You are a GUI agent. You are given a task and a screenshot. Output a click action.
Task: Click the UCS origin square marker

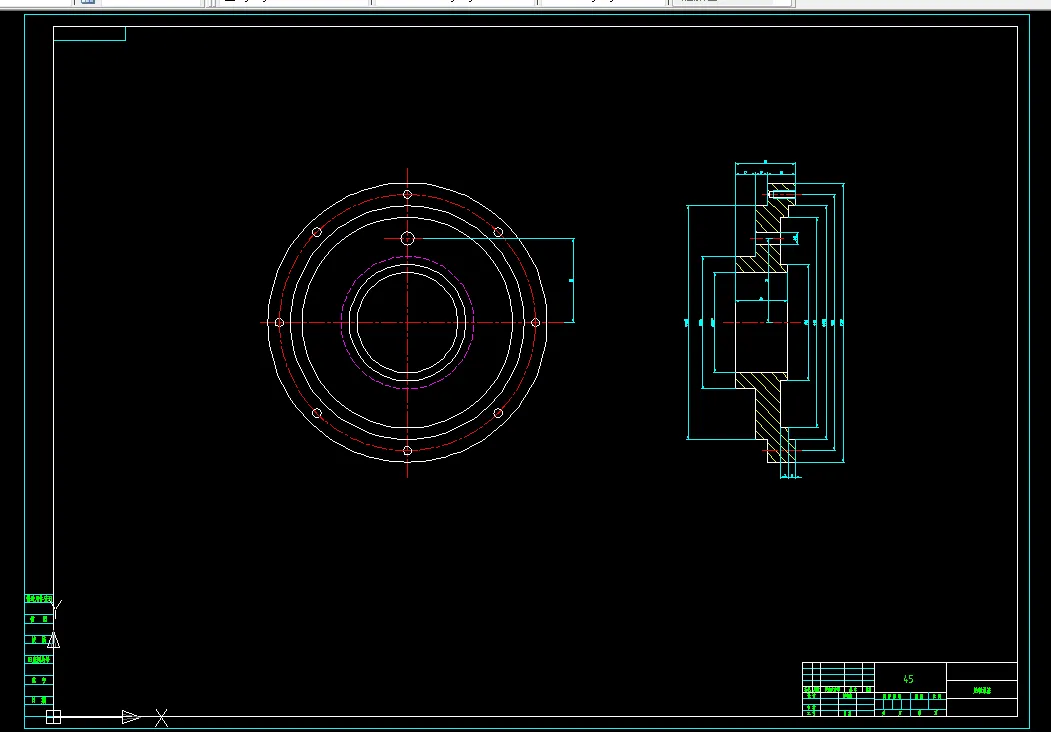54,717
